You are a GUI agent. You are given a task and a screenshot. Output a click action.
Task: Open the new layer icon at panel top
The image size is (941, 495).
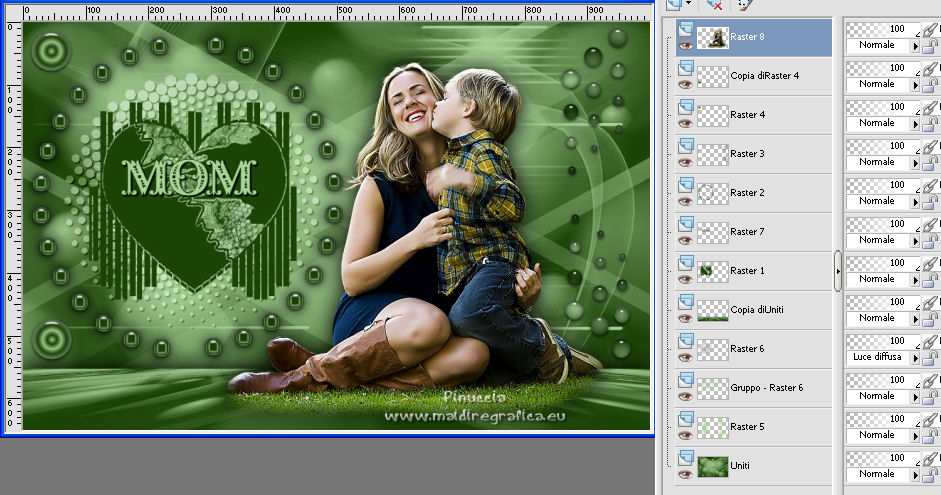click(675, 5)
